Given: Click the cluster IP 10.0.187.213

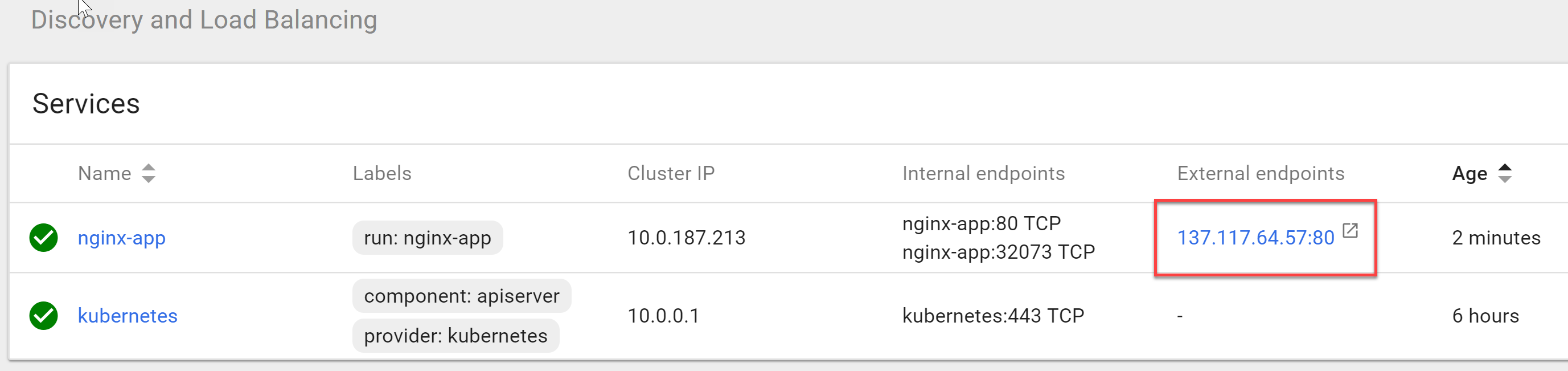Looking at the screenshot, I should pyautogui.click(x=687, y=238).
